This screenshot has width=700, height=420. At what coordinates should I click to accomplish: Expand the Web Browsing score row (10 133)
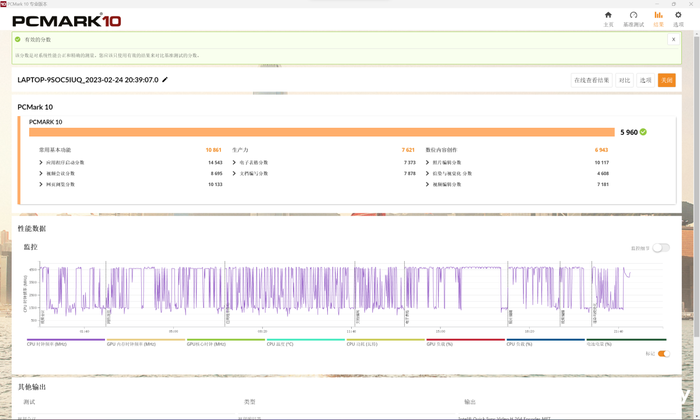pos(41,184)
